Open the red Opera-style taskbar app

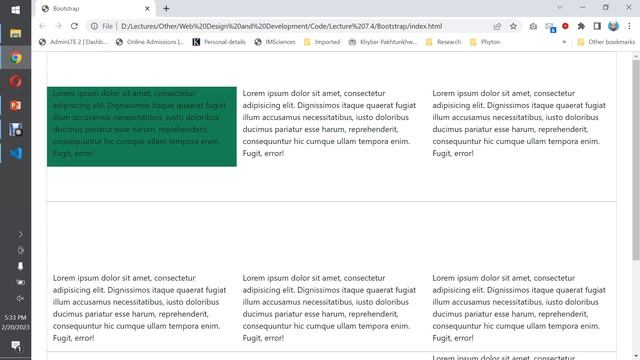tap(16, 82)
